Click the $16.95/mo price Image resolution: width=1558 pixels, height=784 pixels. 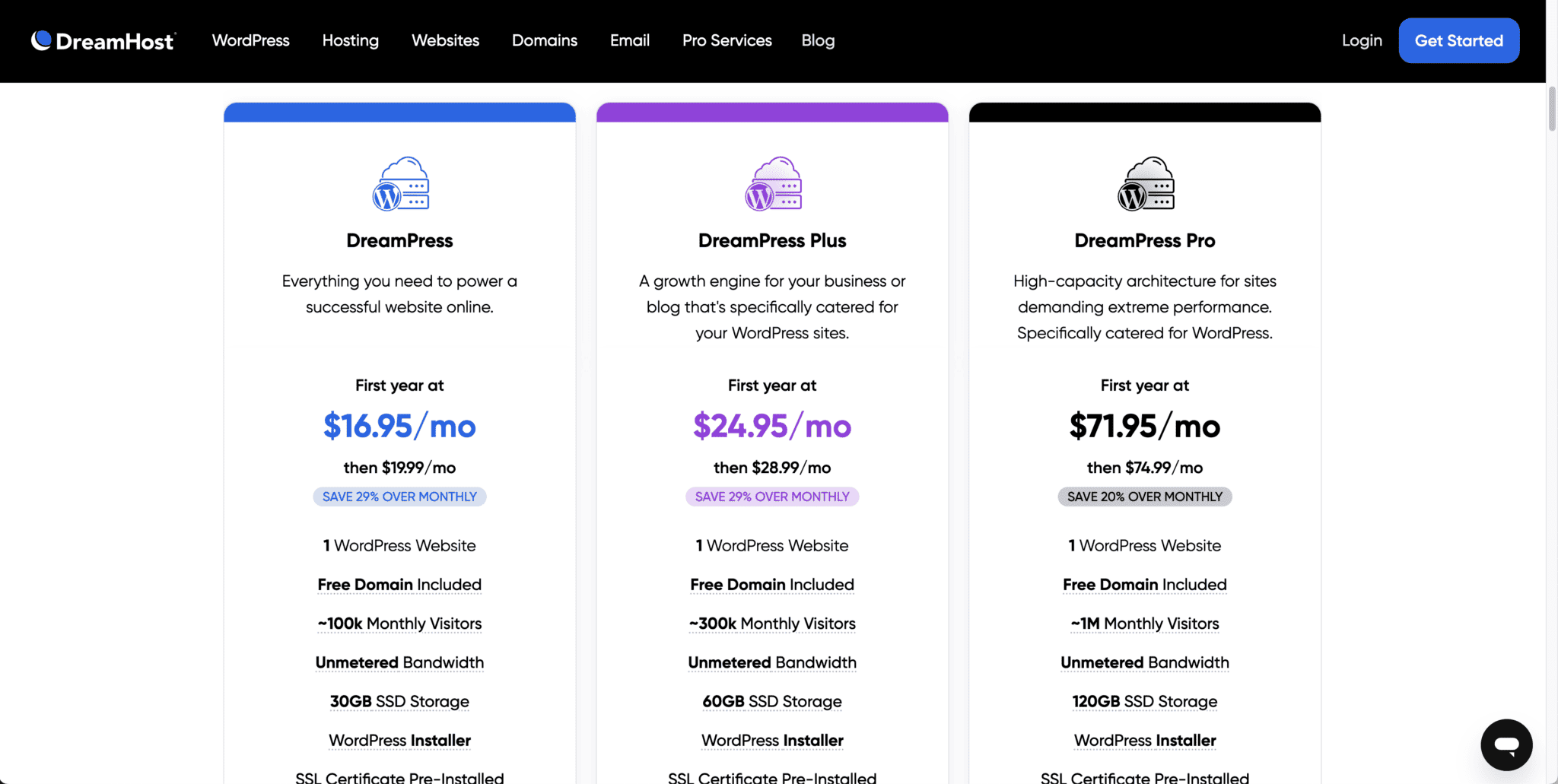399,426
